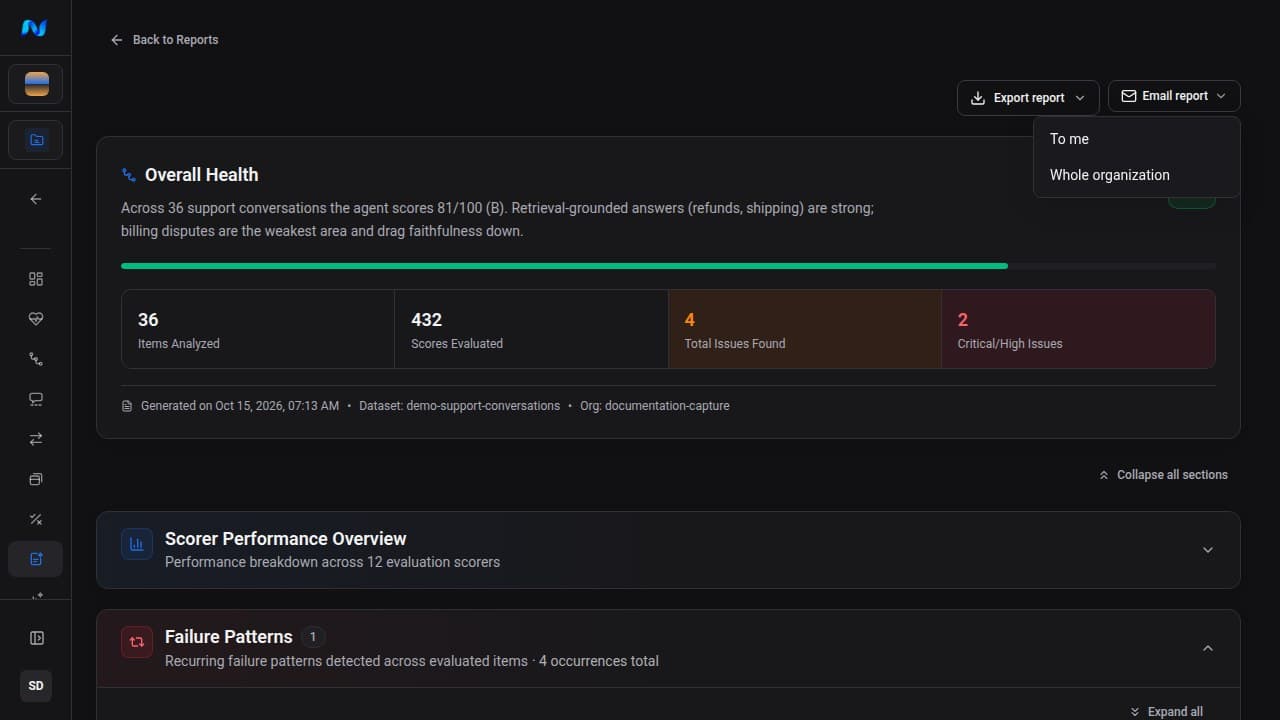Close the Email report dropdown
Image resolution: width=1280 pixels, height=720 pixels.
pyautogui.click(x=1174, y=96)
